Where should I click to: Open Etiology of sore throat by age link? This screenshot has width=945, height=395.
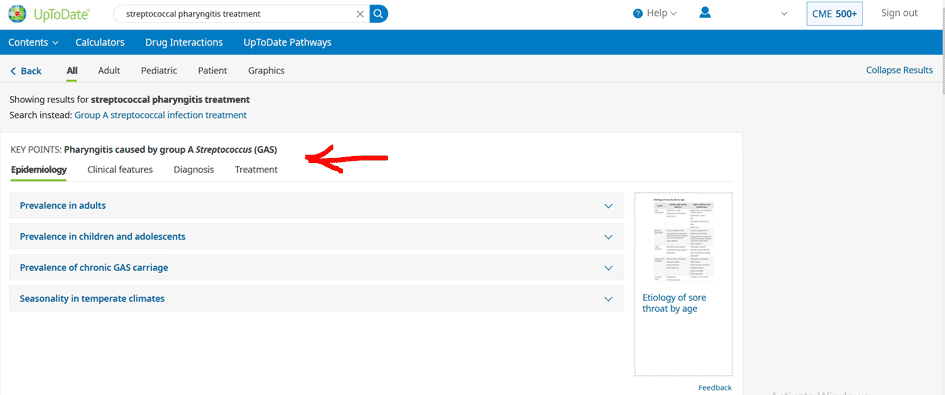tap(674, 303)
